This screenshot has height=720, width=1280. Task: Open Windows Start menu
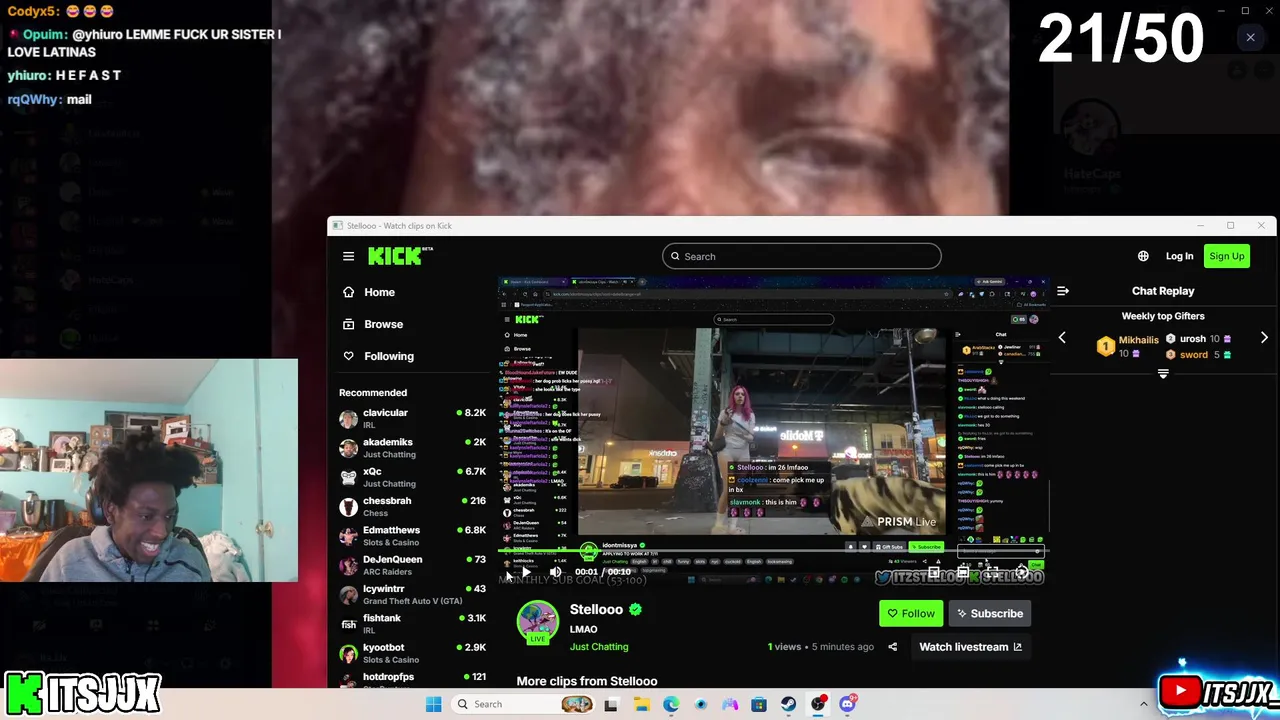pos(433,704)
